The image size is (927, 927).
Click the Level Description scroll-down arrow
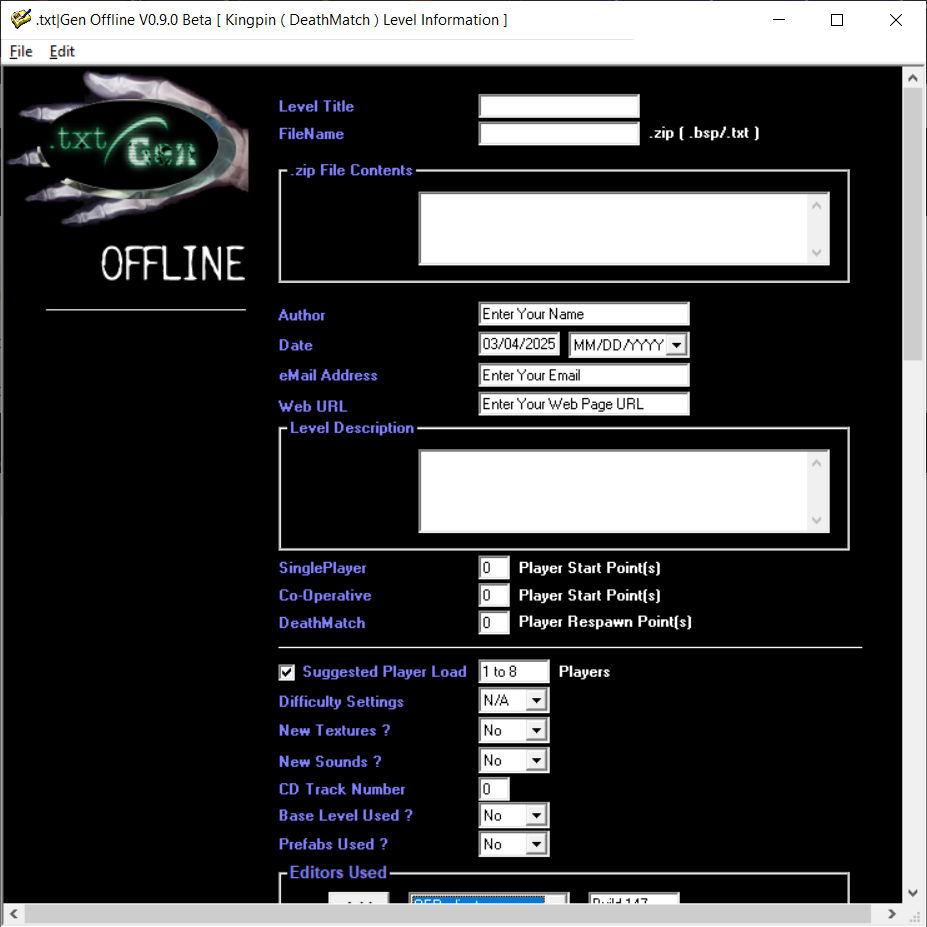point(817,520)
